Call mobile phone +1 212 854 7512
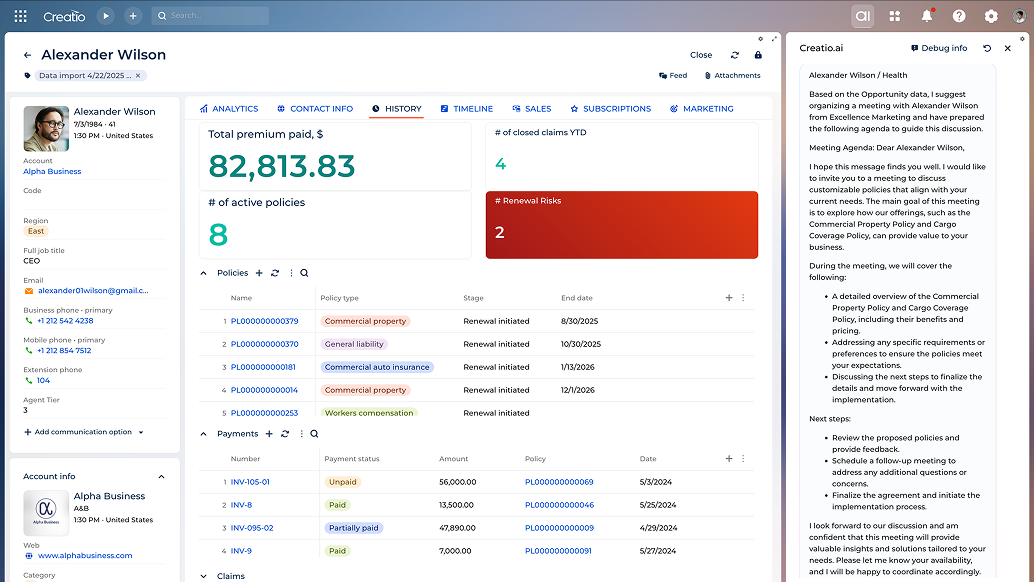The height and width of the screenshot is (582, 1034). 64,351
